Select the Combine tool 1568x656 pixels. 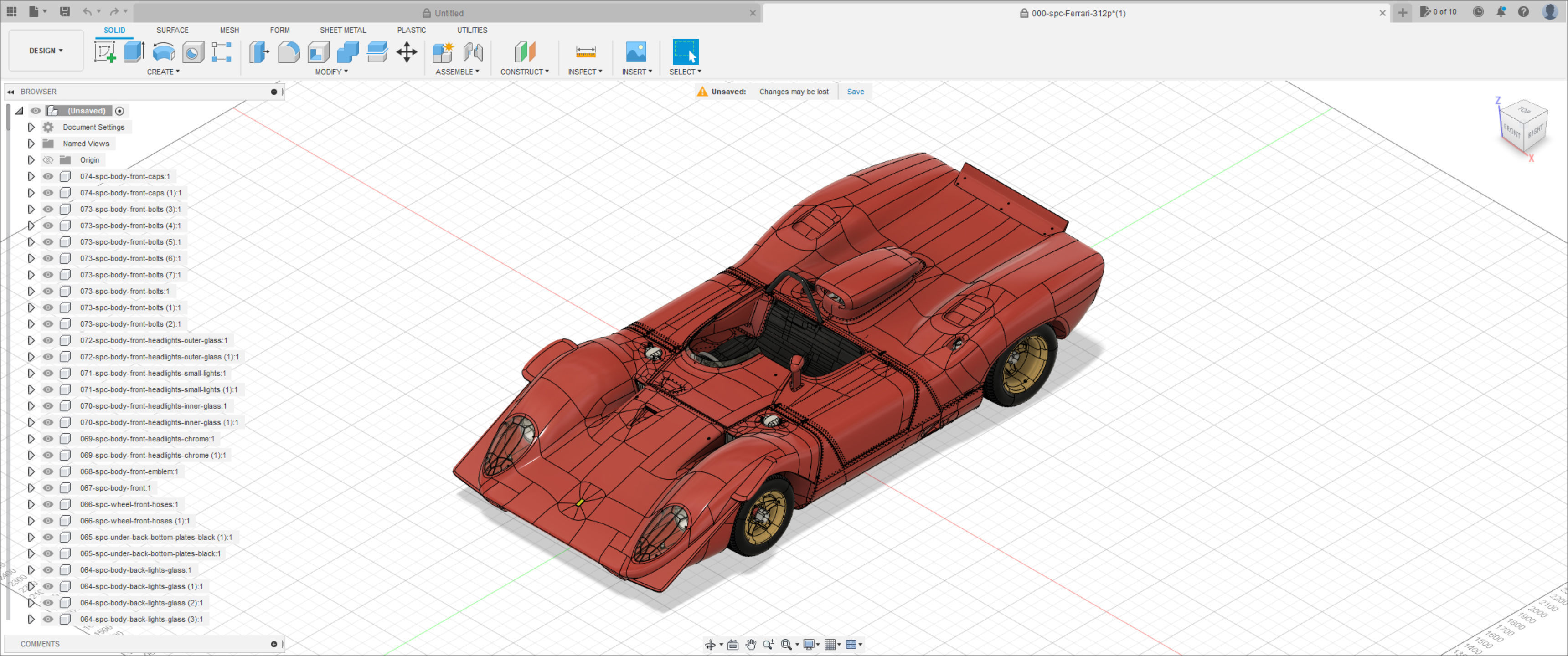[x=348, y=52]
